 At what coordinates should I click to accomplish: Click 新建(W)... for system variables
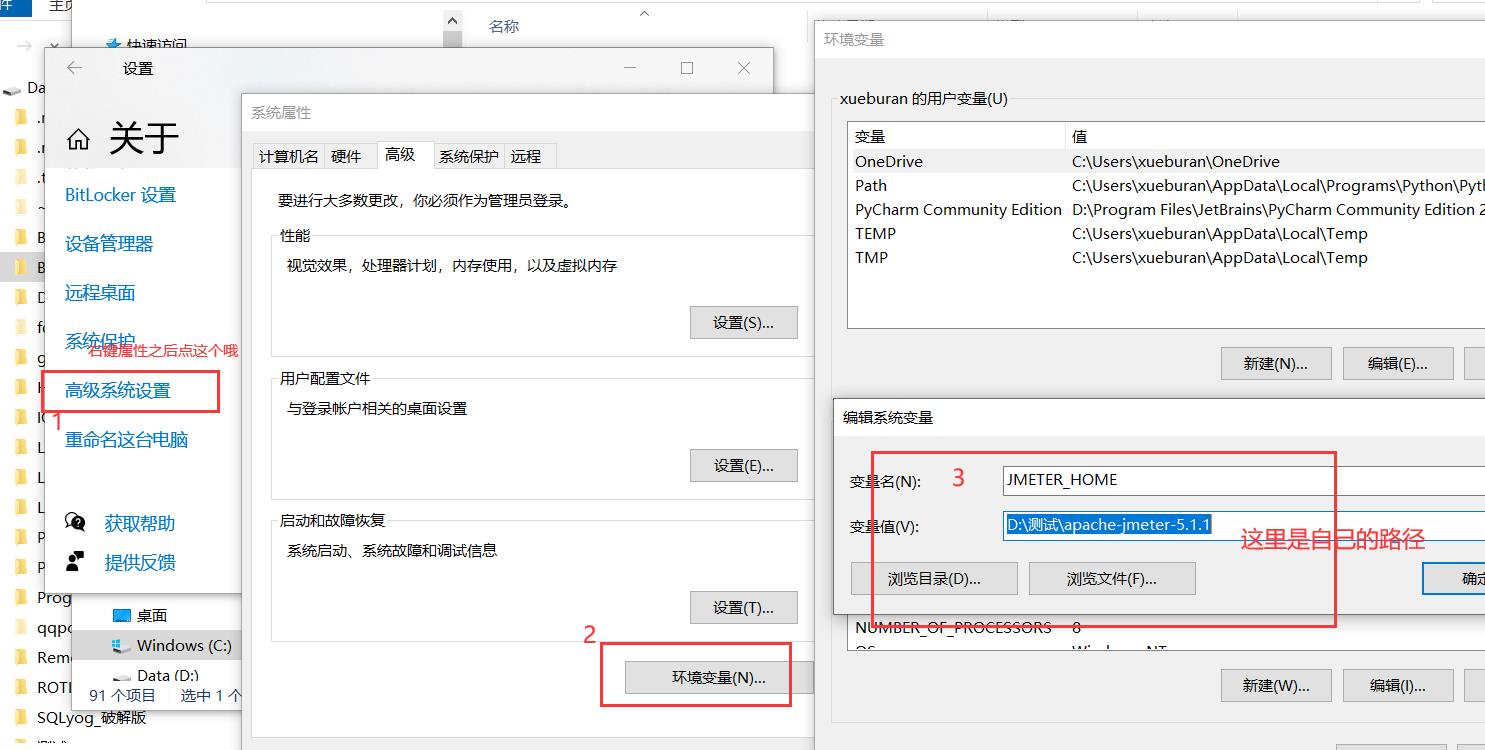[x=1276, y=686]
